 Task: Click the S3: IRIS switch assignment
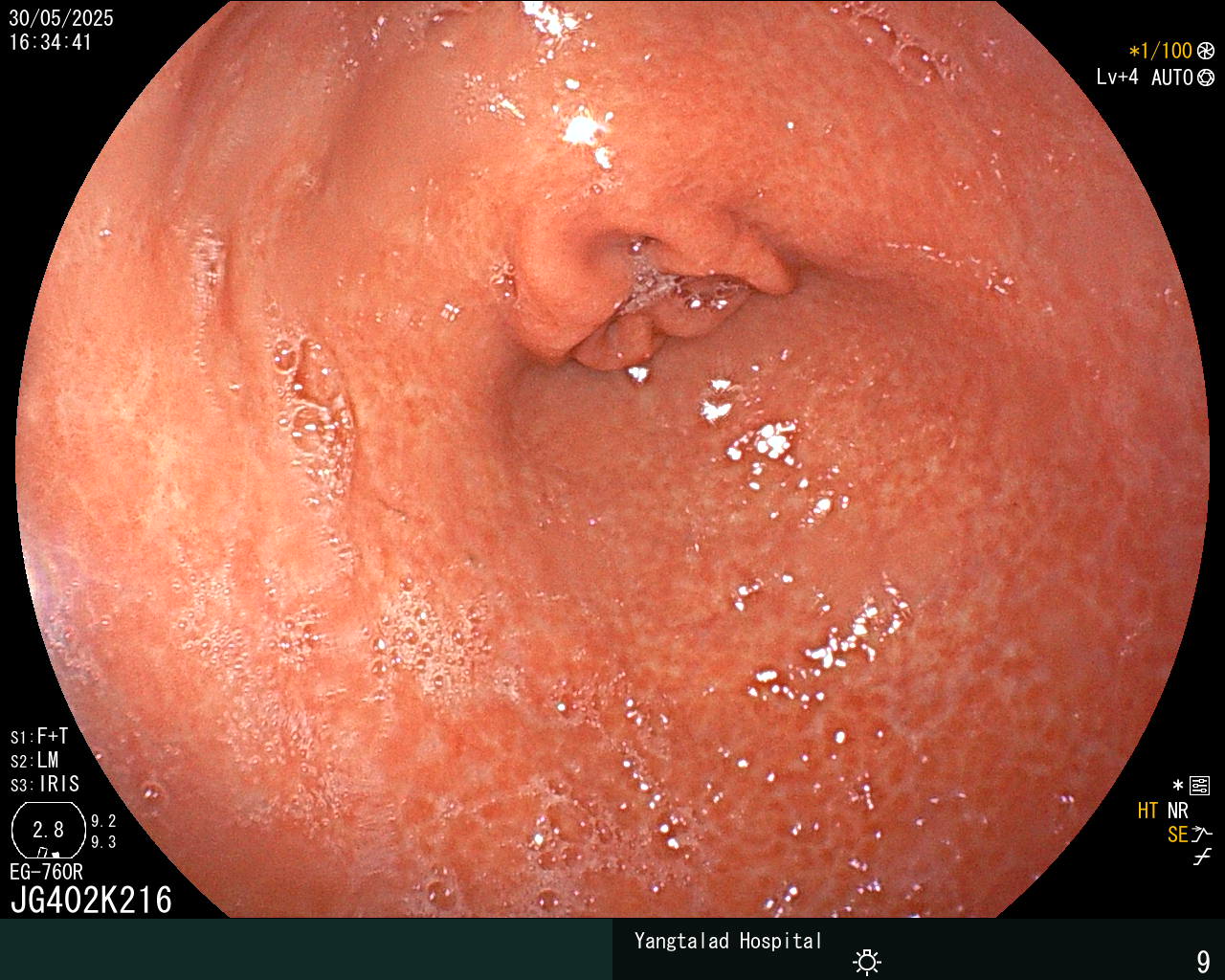45,785
